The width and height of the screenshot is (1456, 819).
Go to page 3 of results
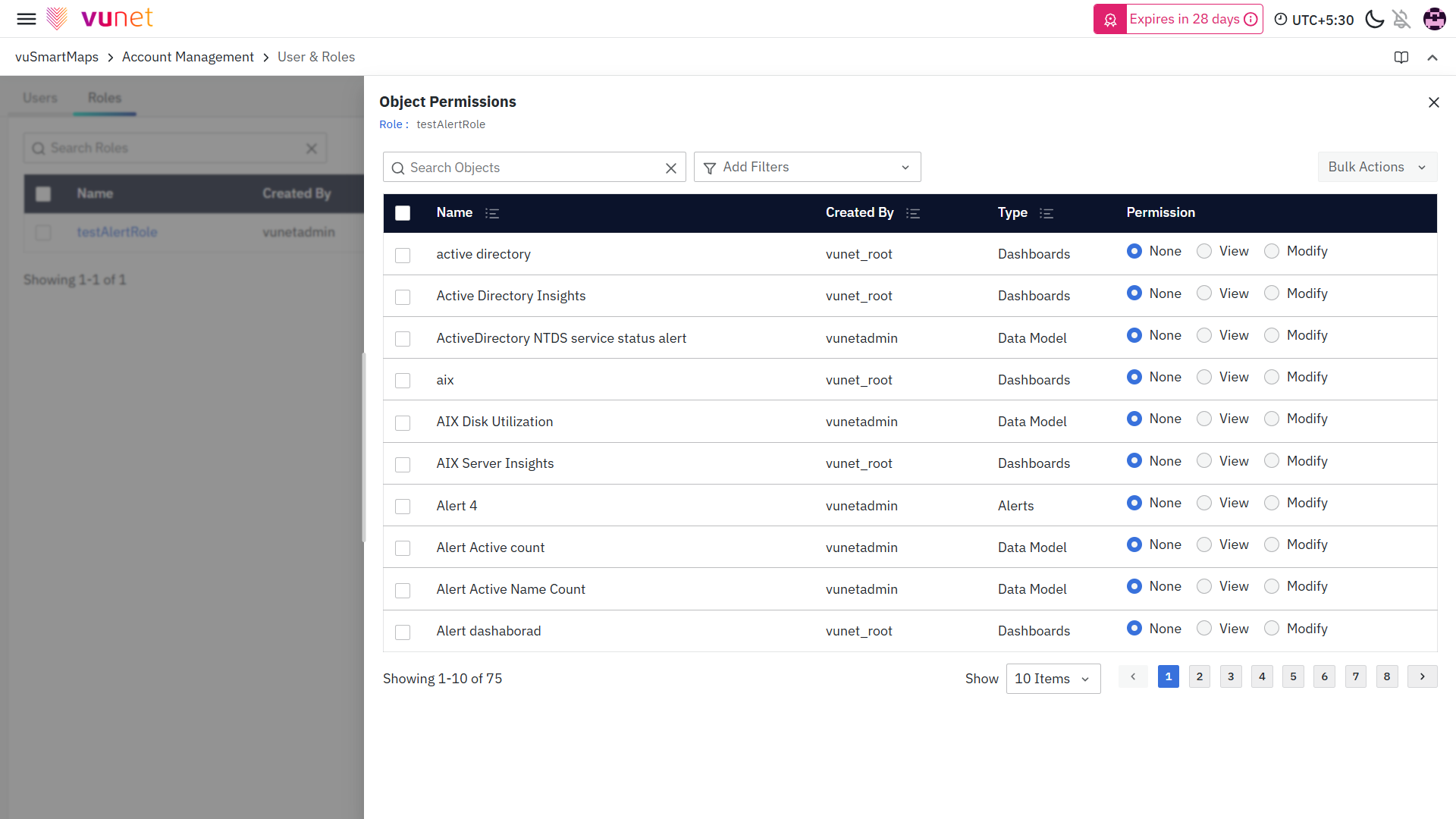(1231, 676)
